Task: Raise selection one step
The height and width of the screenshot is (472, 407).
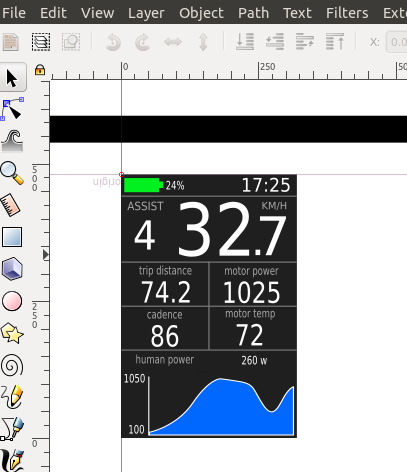Action: 305,42
